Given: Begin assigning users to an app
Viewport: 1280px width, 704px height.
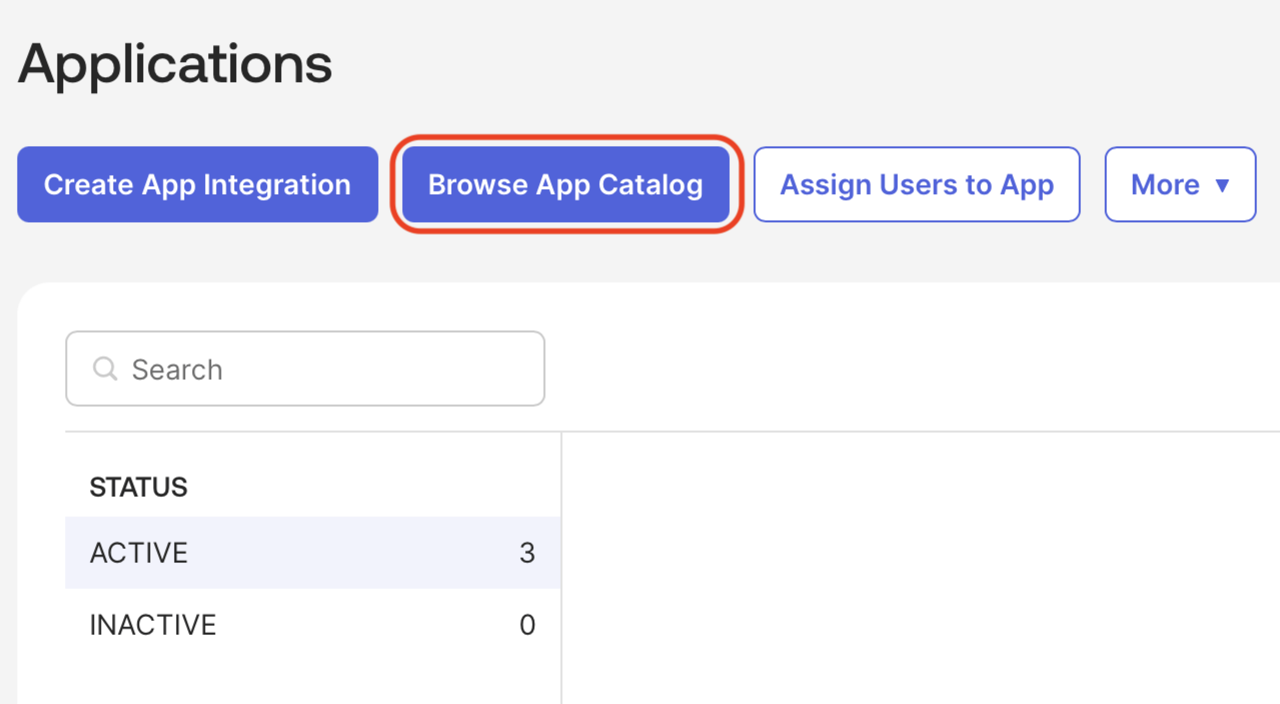Looking at the screenshot, I should click(916, 184).
